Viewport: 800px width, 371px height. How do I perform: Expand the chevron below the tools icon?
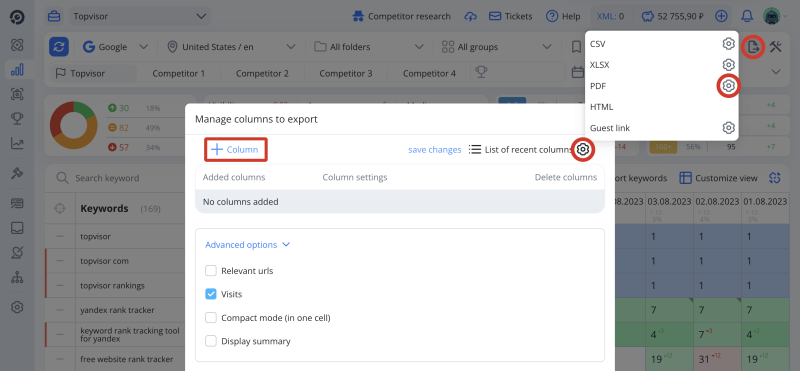(x=776, y=72)
